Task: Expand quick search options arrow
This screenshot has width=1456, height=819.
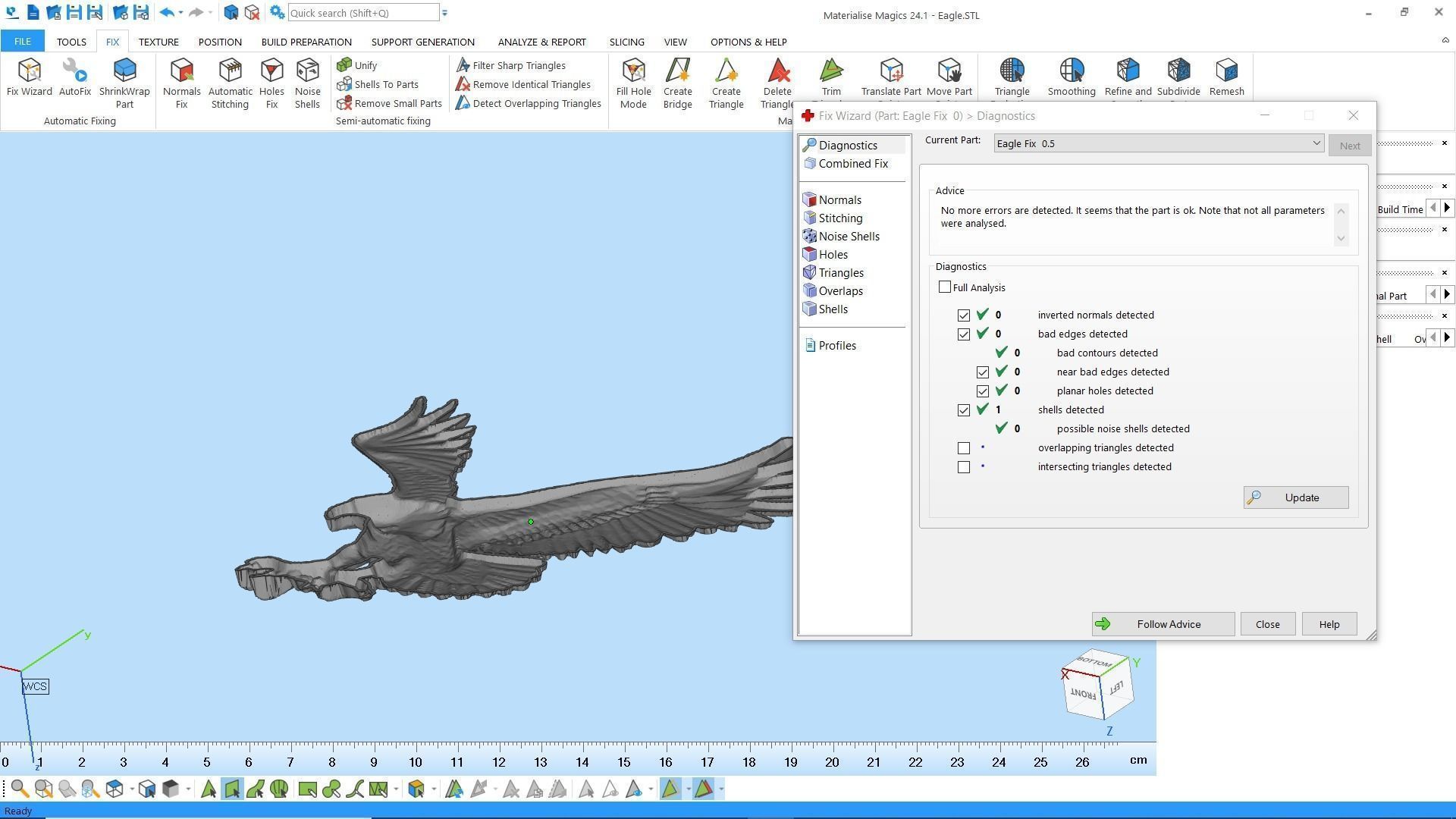Action: pos(445,13)
